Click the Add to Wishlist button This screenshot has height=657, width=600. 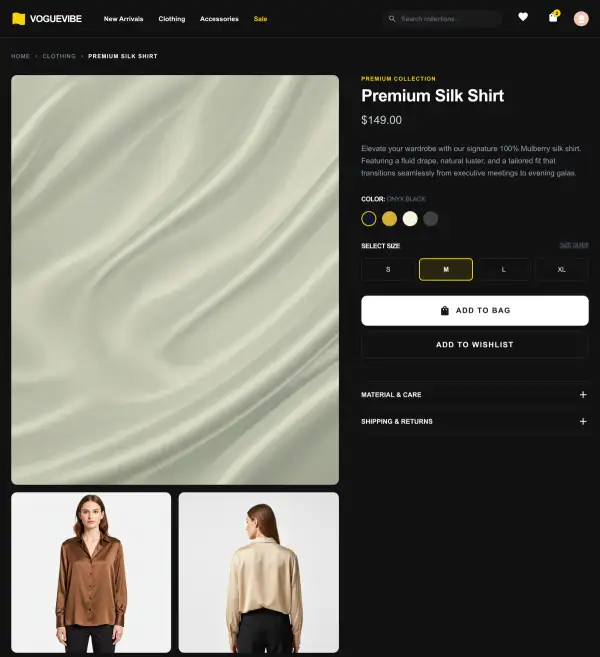tap(474, 344)
